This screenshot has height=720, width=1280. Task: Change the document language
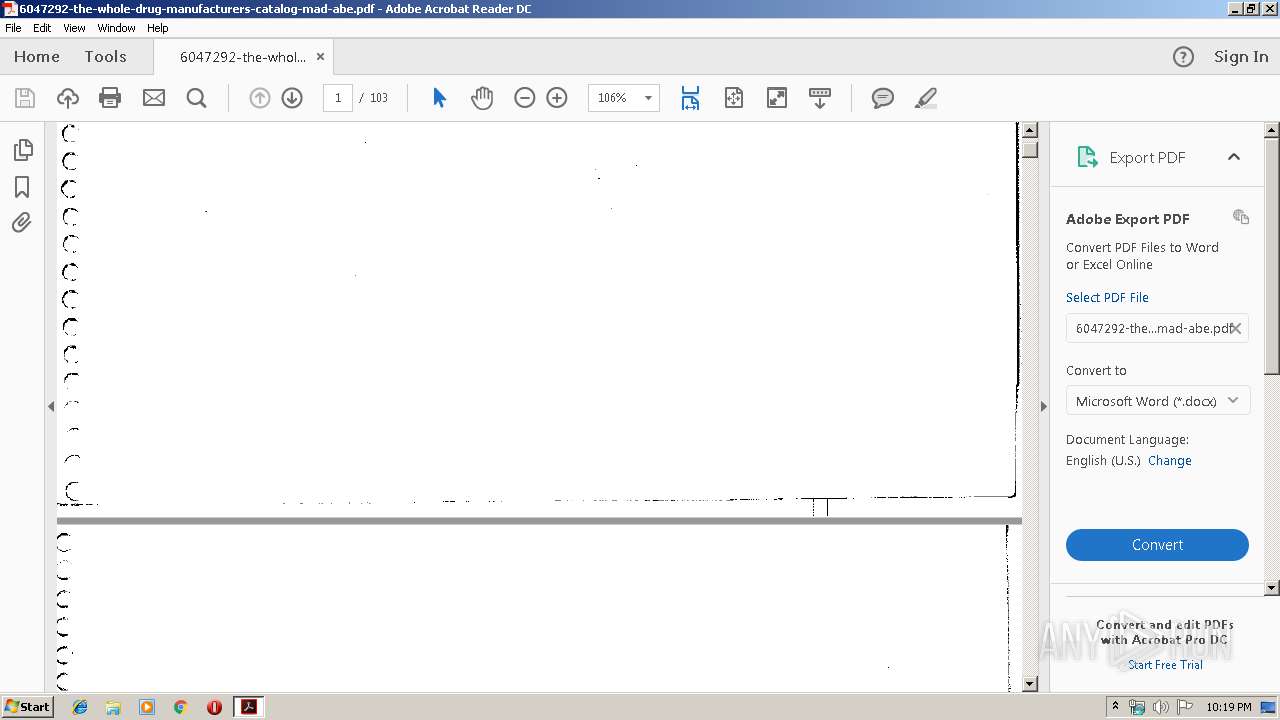(x=1170, y=461)
